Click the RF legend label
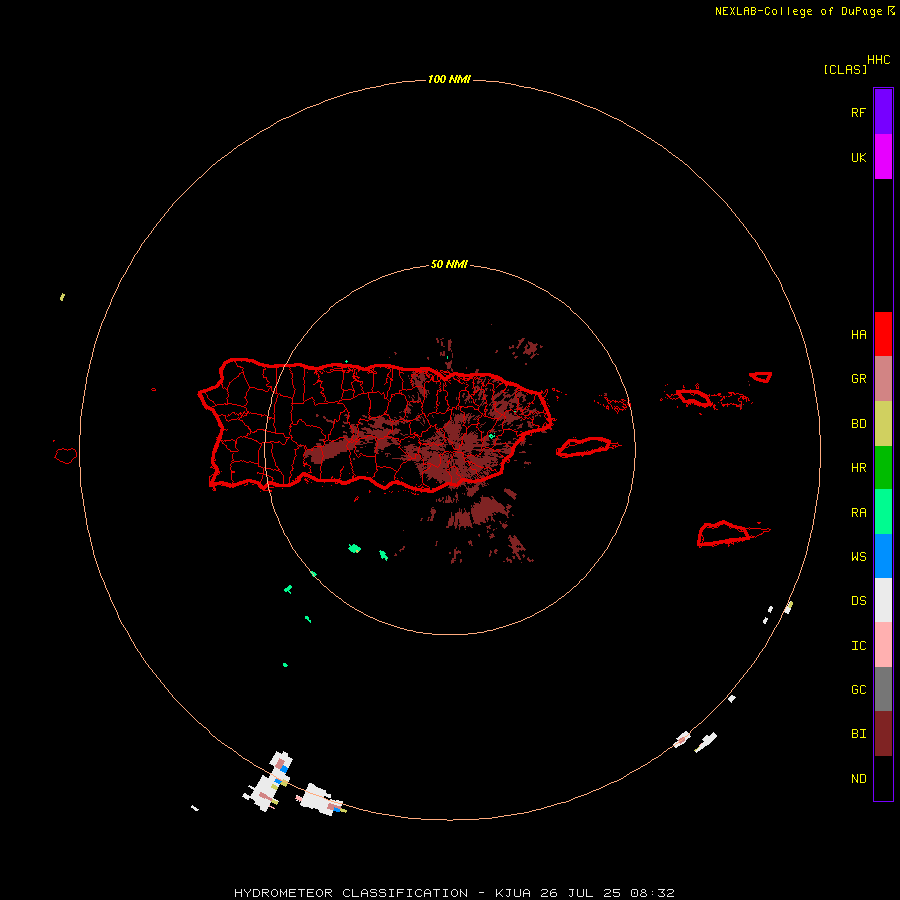 (858, 113)
